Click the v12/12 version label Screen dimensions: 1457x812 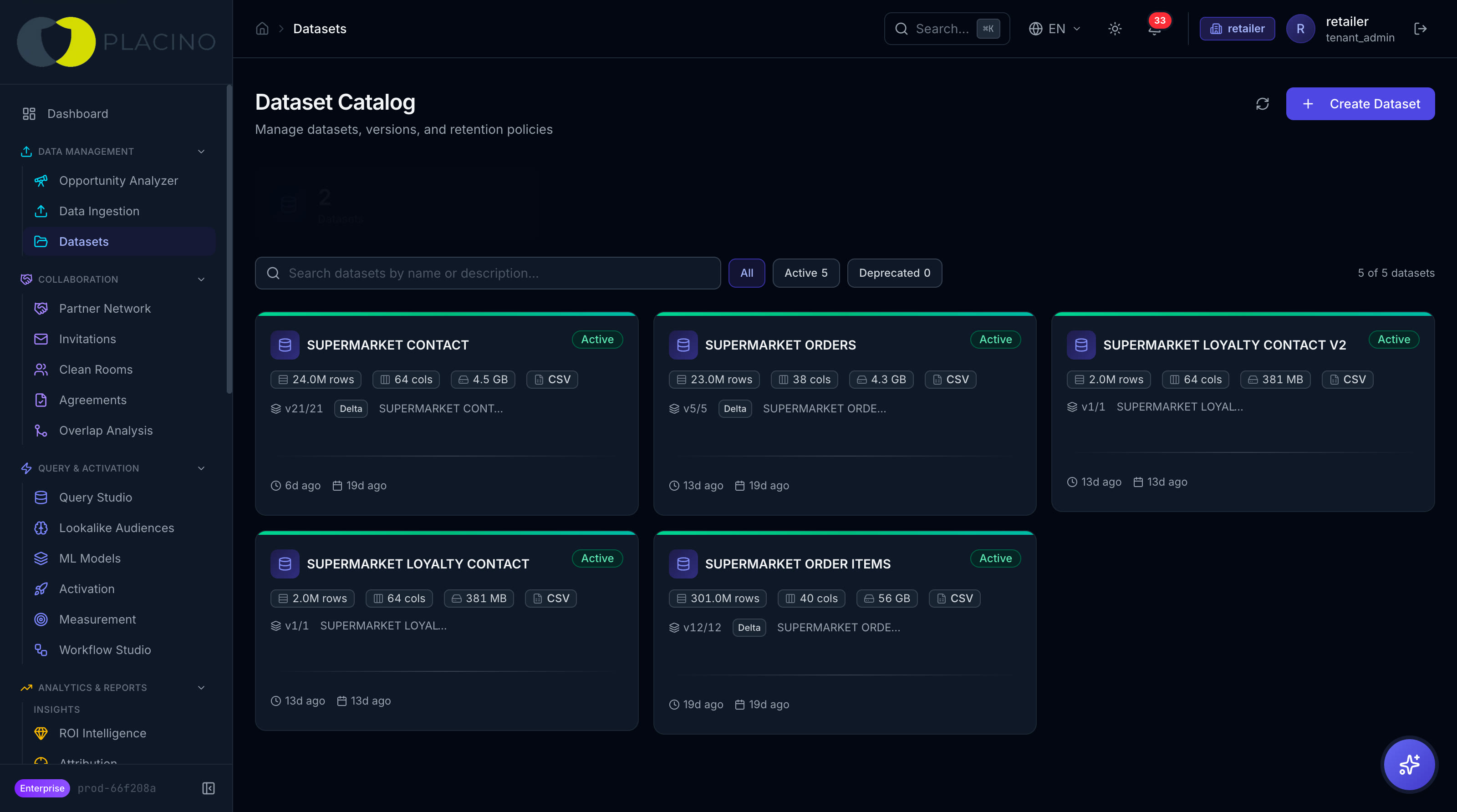(695, 627)
